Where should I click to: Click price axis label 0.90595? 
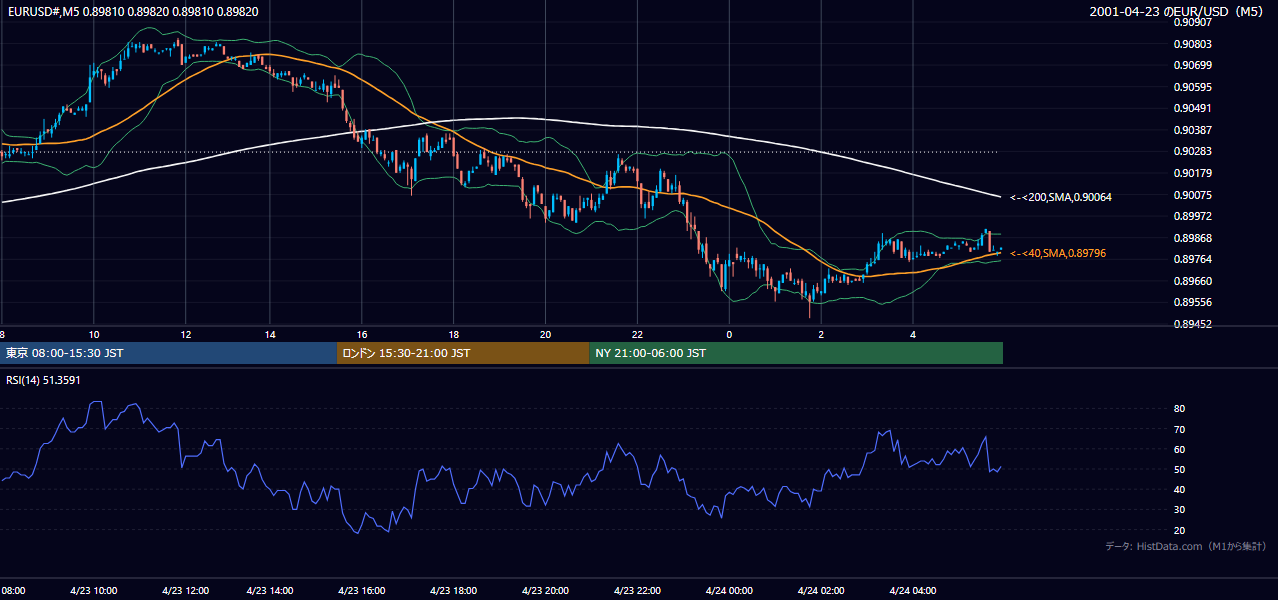pyautogui.click(x=1195, y=87)
